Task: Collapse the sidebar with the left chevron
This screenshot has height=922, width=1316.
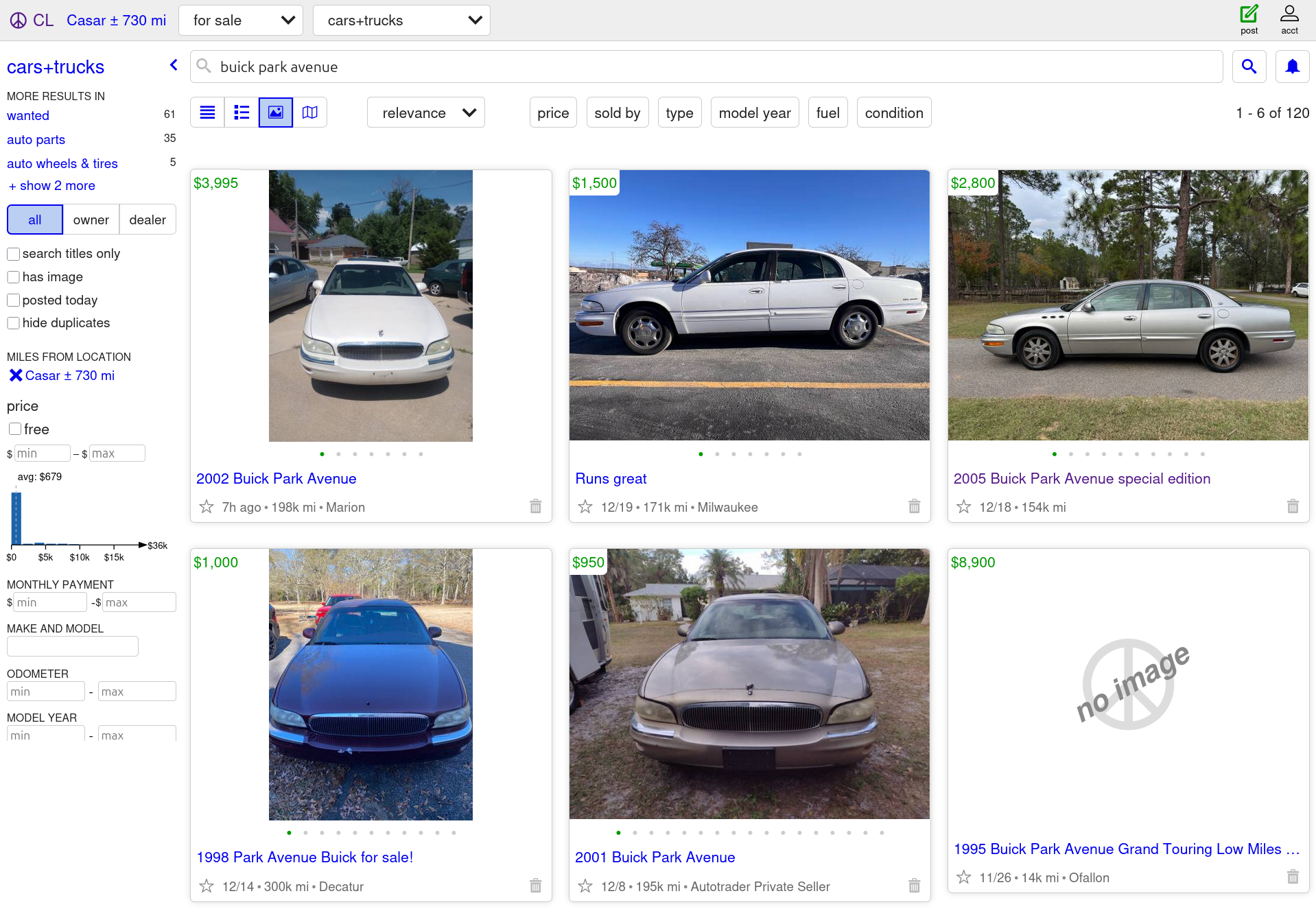Action: 174,65
